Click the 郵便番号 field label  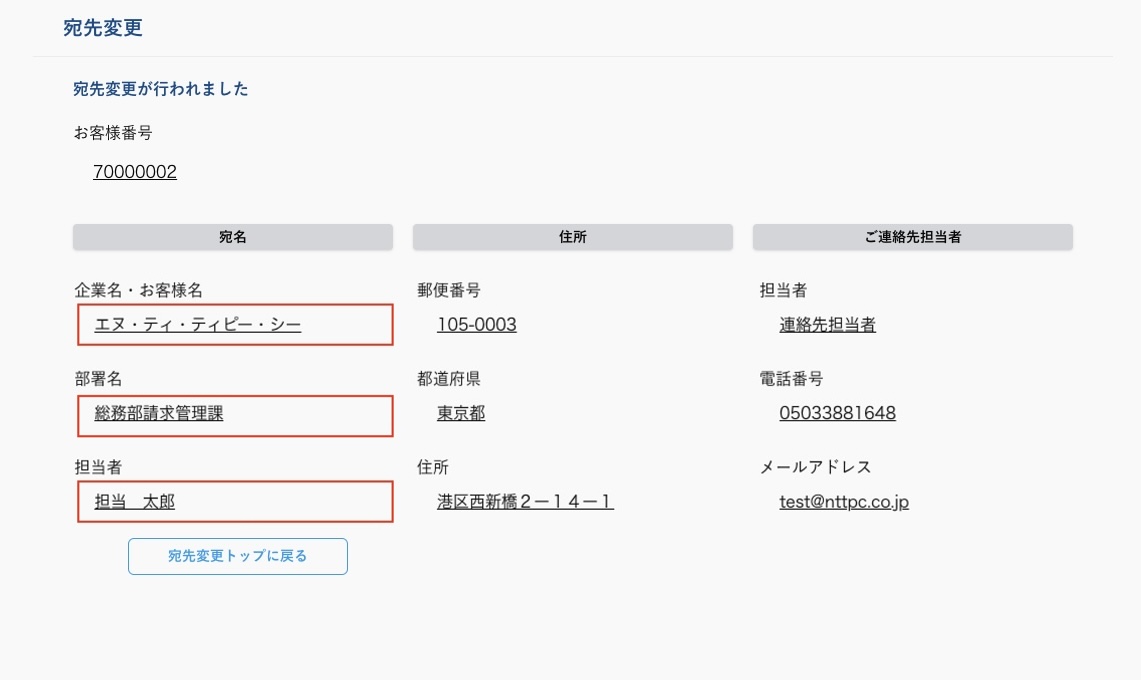[449, 290]
